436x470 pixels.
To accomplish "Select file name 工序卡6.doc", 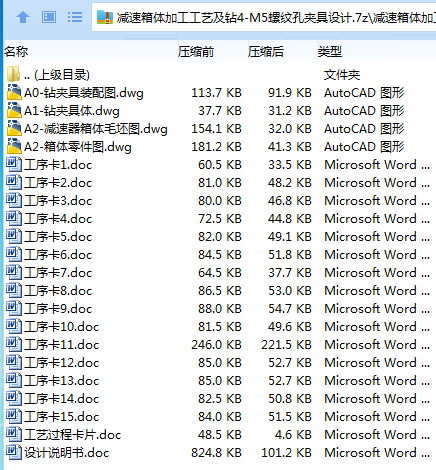I will coord(58,255).
